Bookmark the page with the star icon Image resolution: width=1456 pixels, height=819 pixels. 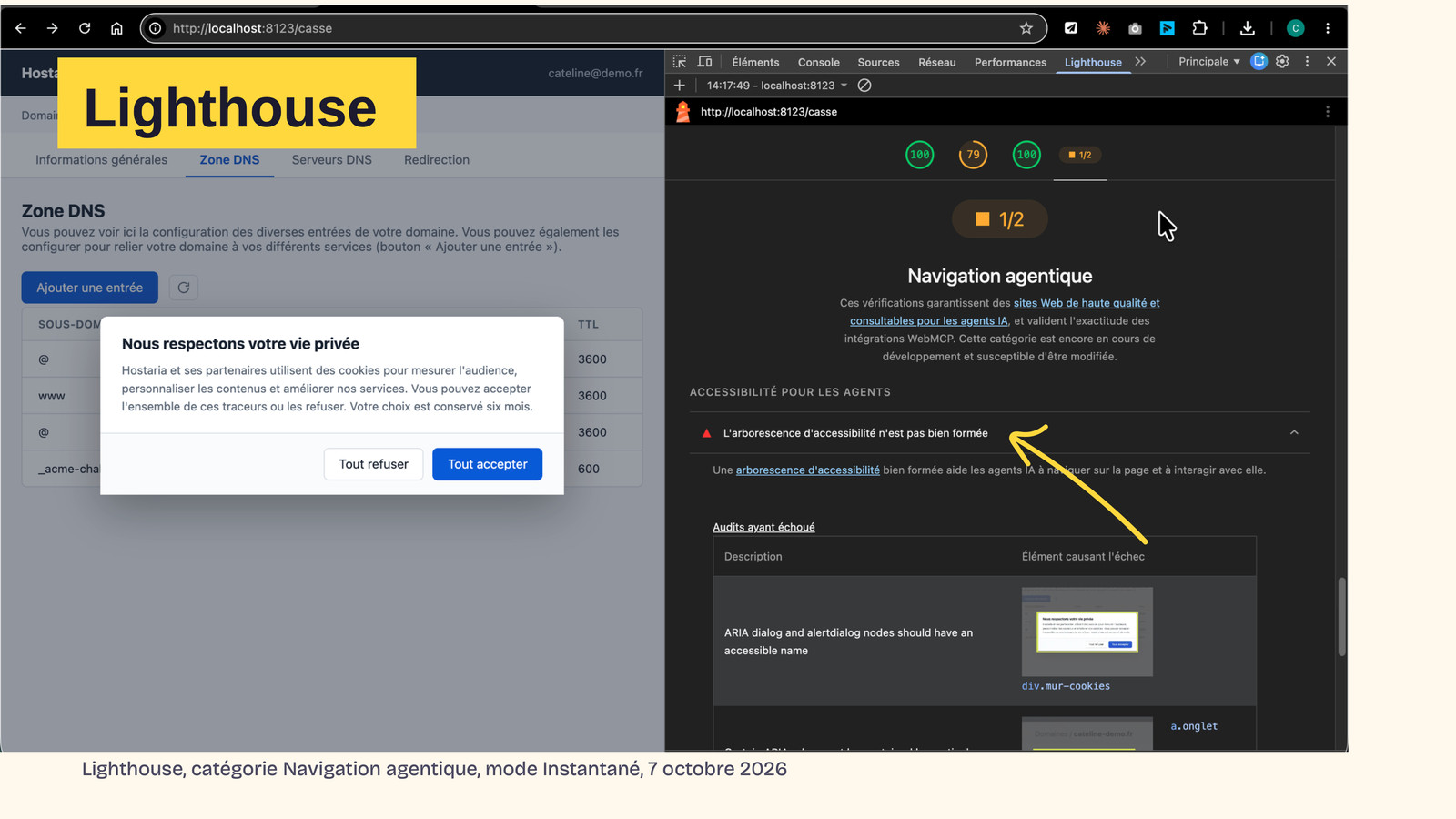(1026, 28)
